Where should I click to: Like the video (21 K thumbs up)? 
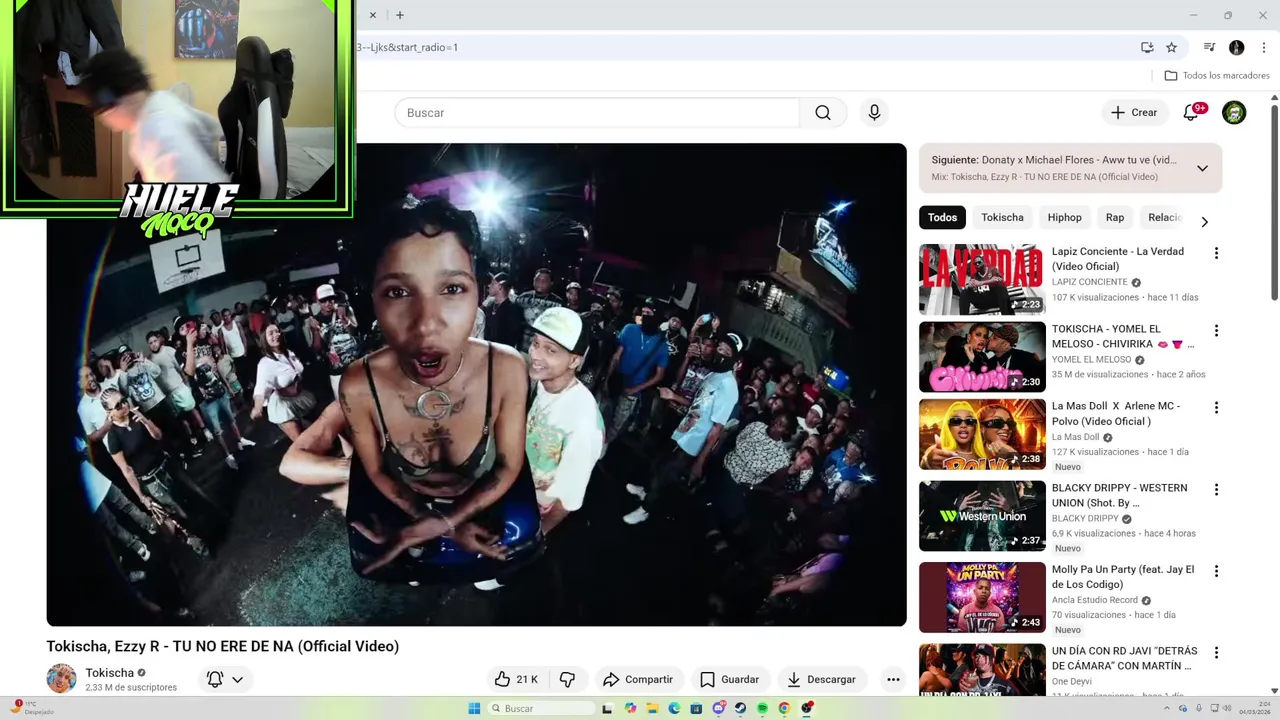517,679
